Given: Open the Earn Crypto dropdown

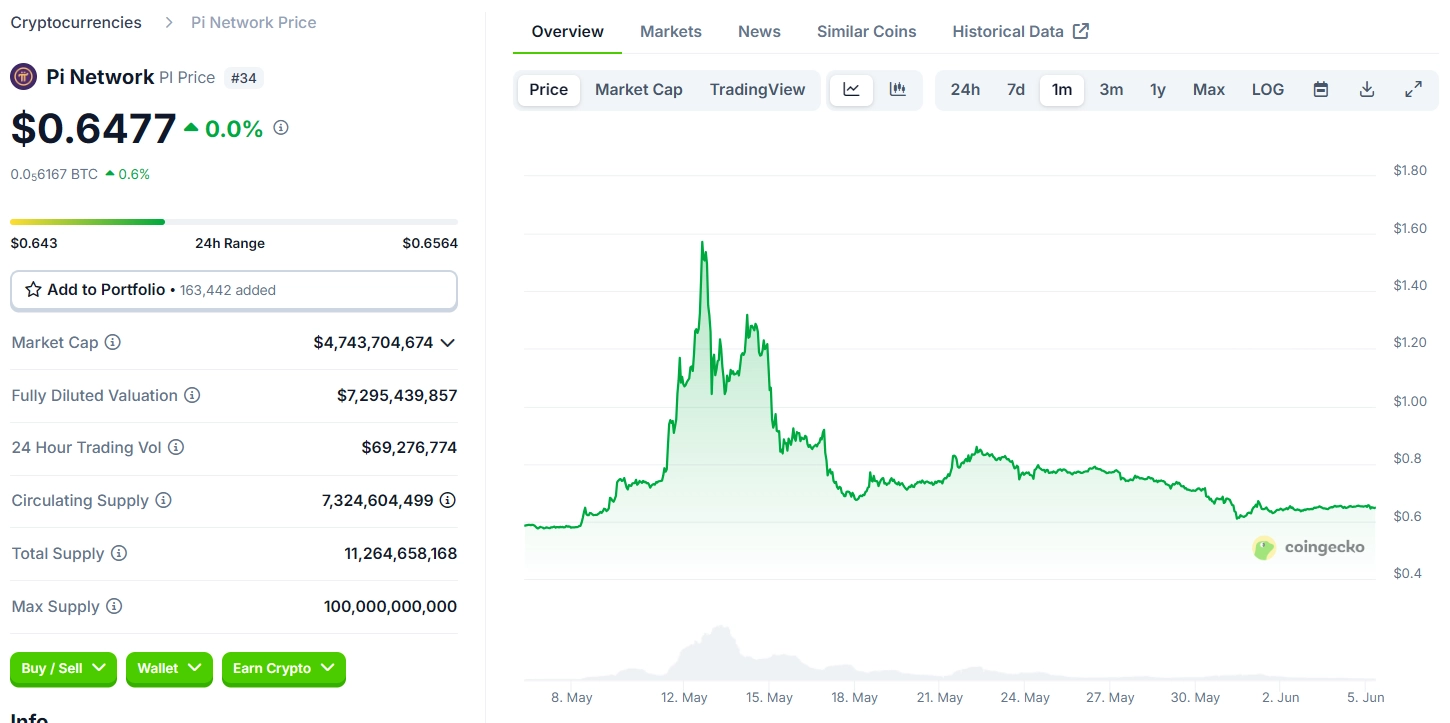Looking at the screenshot, I should [284, 668].
